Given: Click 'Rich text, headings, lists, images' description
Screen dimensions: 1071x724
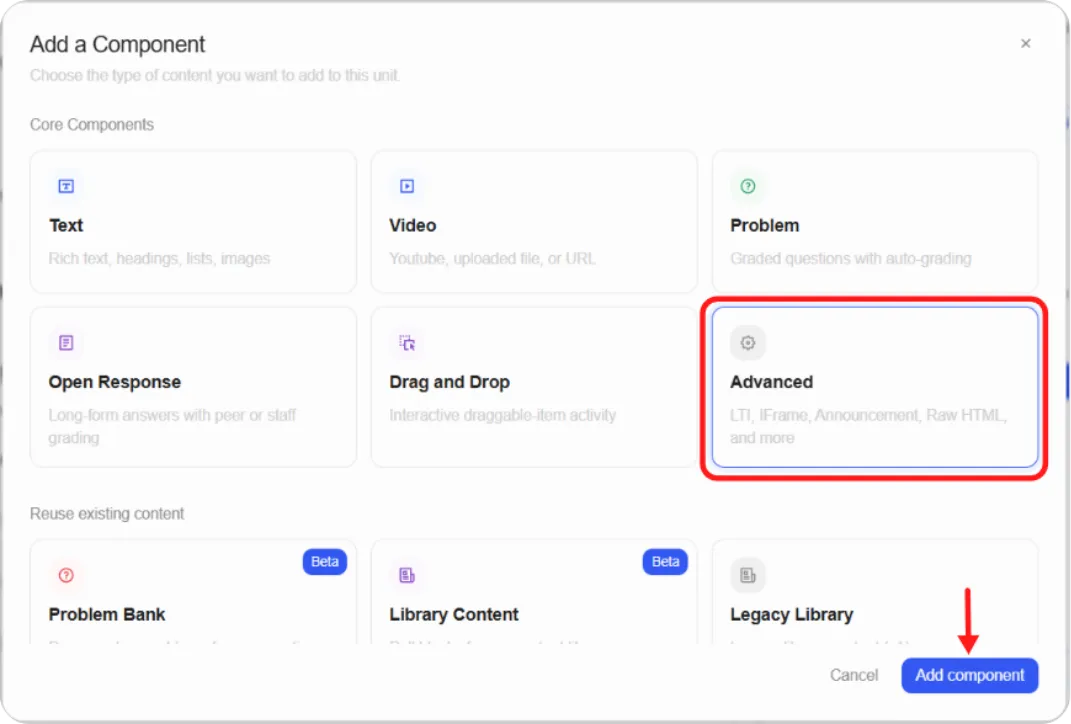Looking at the screenshot, I should [x=159, y=258].
